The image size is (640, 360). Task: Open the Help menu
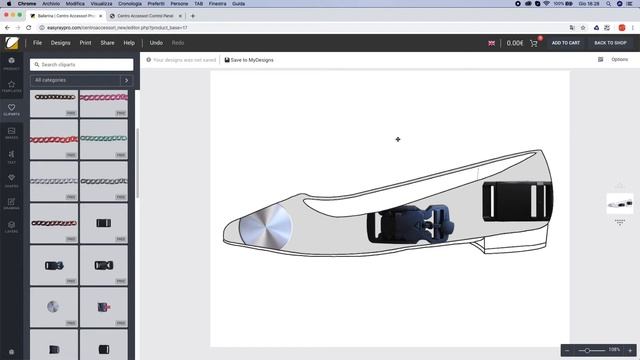129,43
